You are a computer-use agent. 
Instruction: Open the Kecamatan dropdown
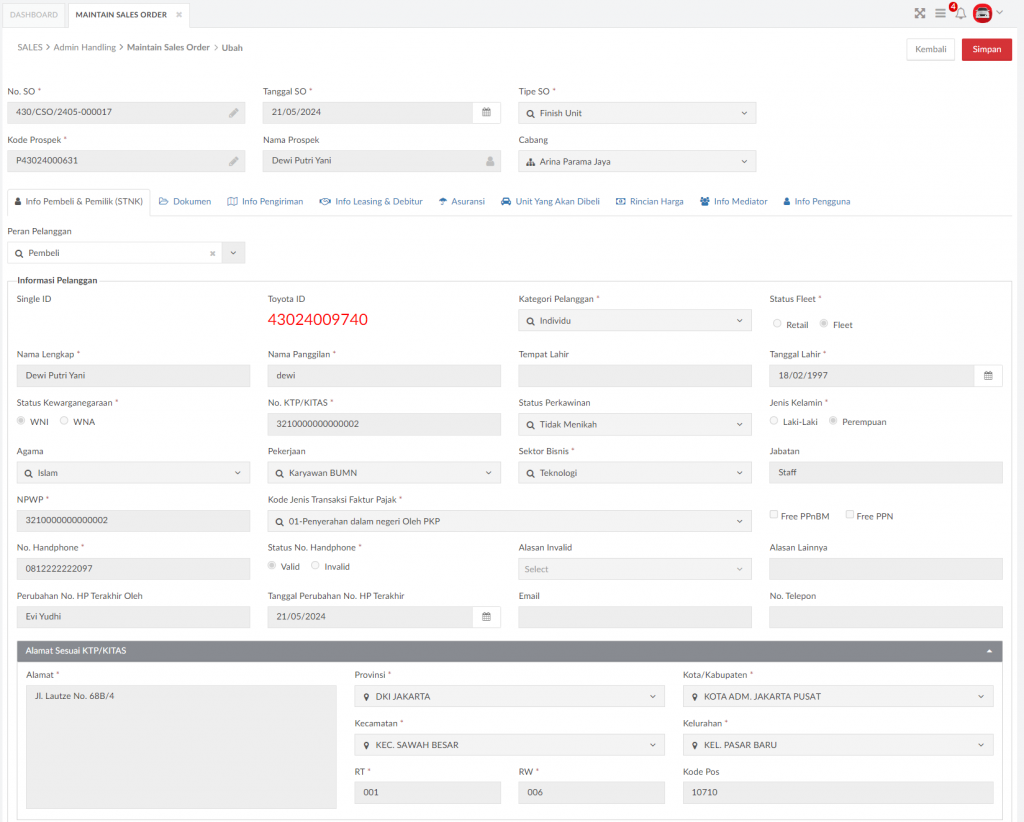[x=509, y=745]
